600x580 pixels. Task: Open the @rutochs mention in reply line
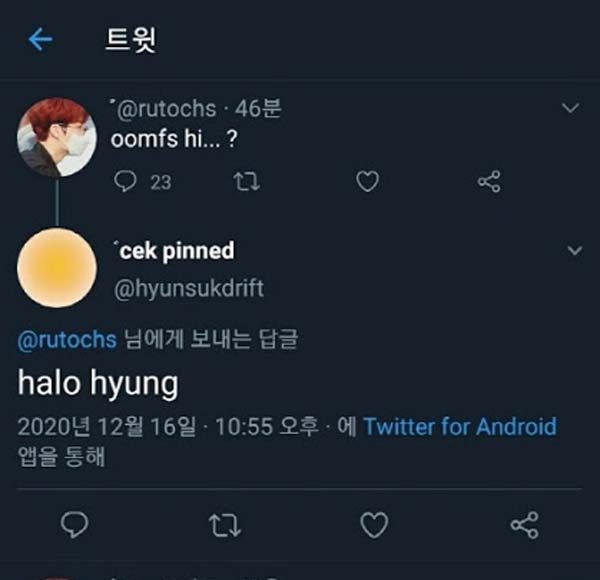point(67,340)
